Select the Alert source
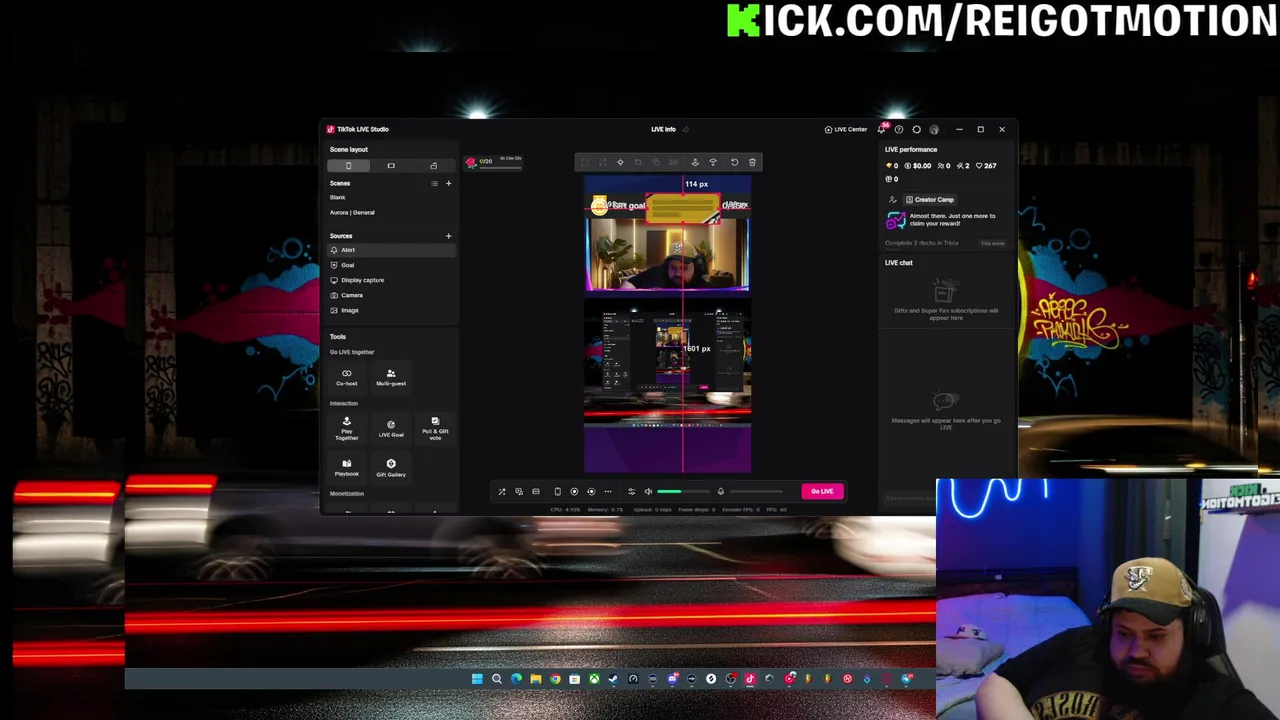The width and height of the screenshot is (1280, 720). [x=390, y=250]
